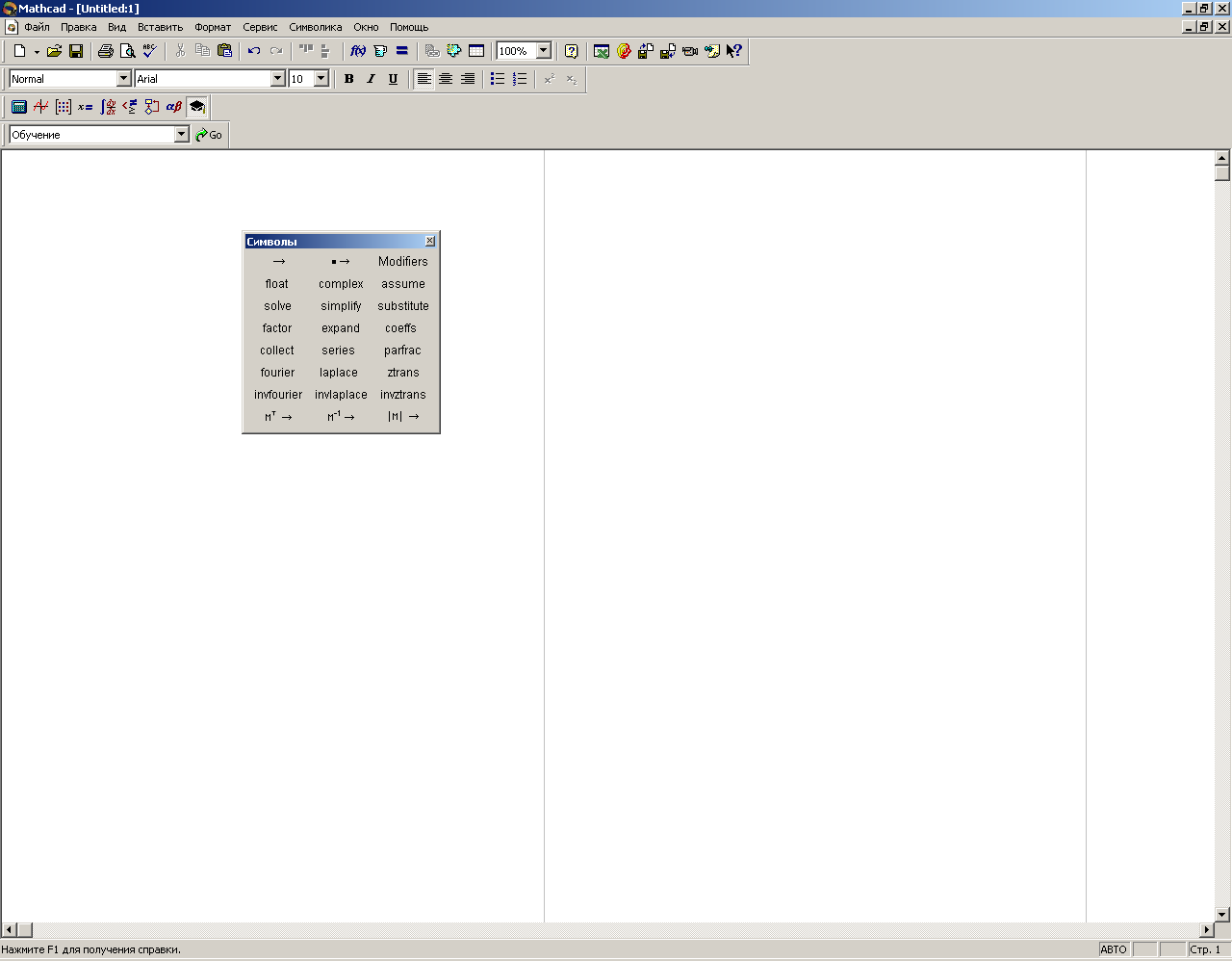The image size is (1232, 961).
Task: Click the matrix determinant |M| arrow button
Action: [x=403, y=417]
